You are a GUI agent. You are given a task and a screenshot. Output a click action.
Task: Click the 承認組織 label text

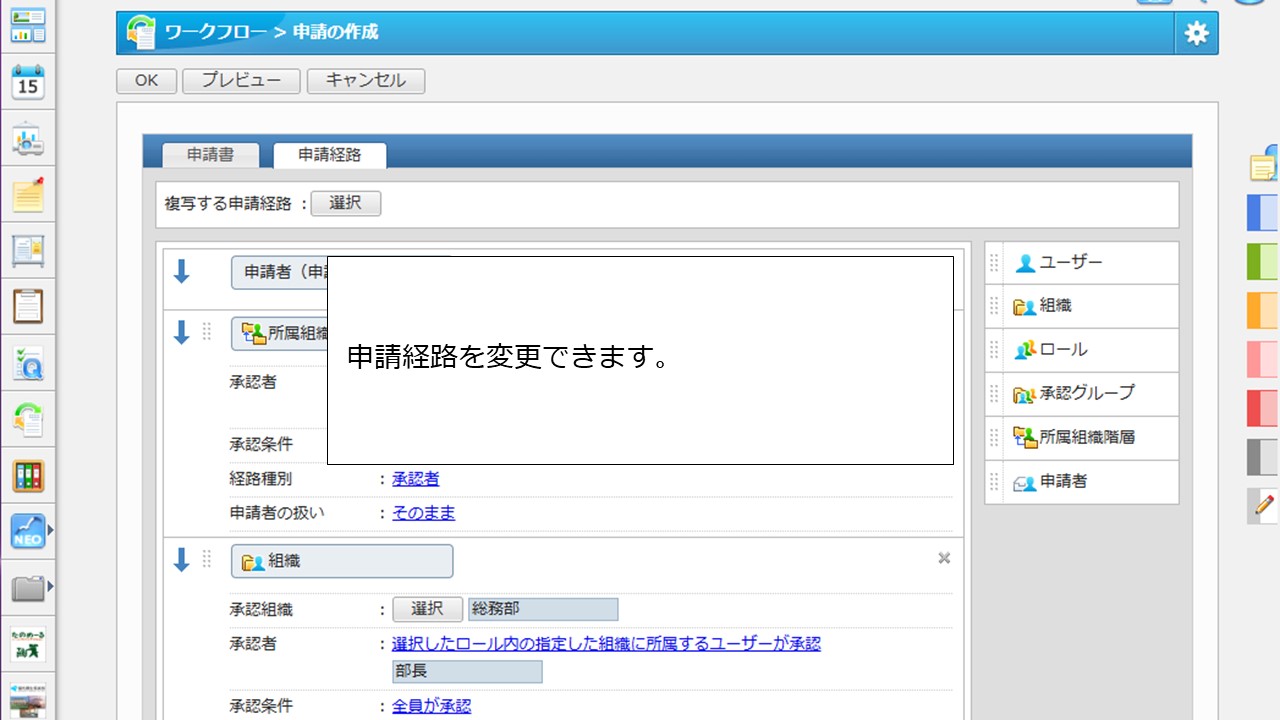tap(261, 609)
